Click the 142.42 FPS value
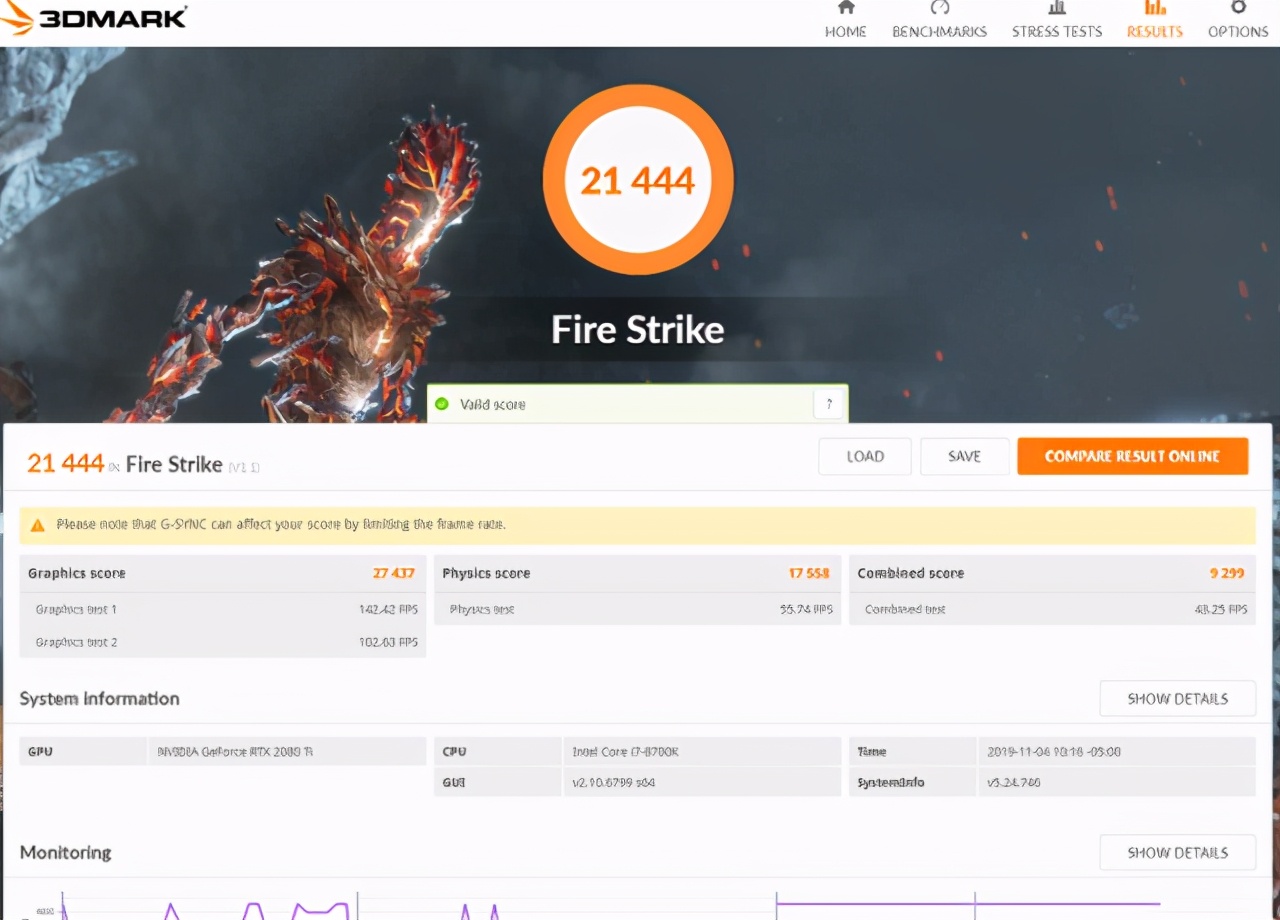 click(388, 609)
